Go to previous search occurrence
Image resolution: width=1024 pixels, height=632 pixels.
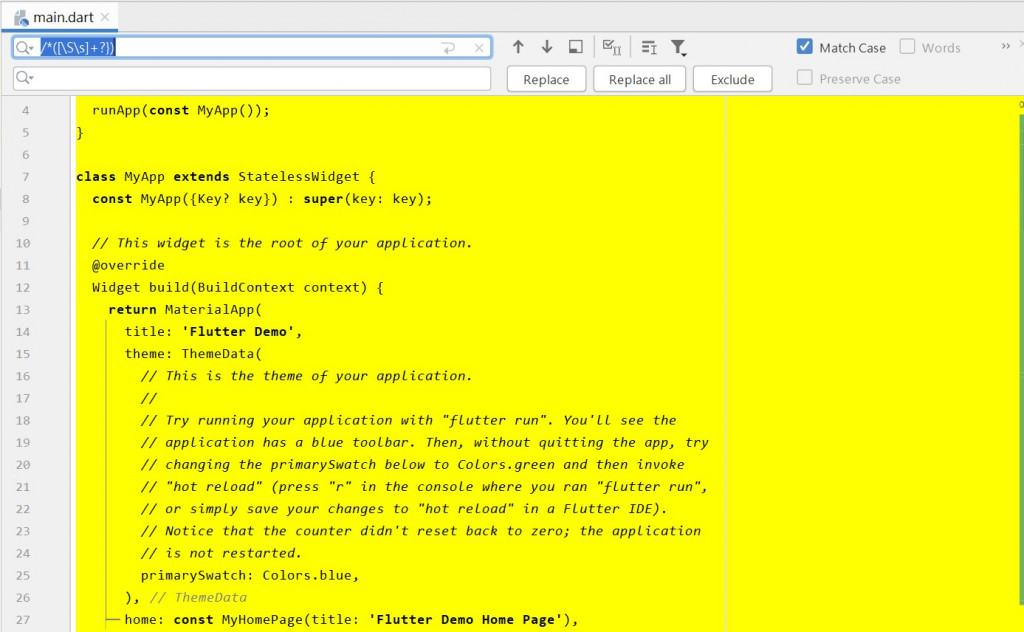tap(518, 47)
